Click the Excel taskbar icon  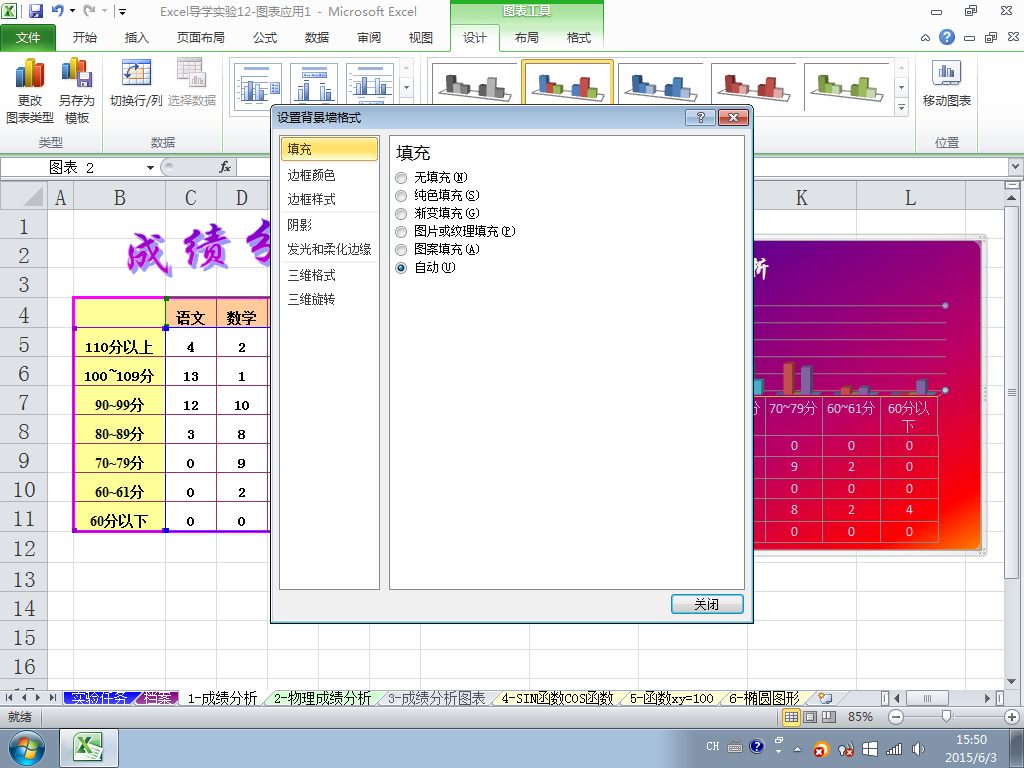(89, 748)
